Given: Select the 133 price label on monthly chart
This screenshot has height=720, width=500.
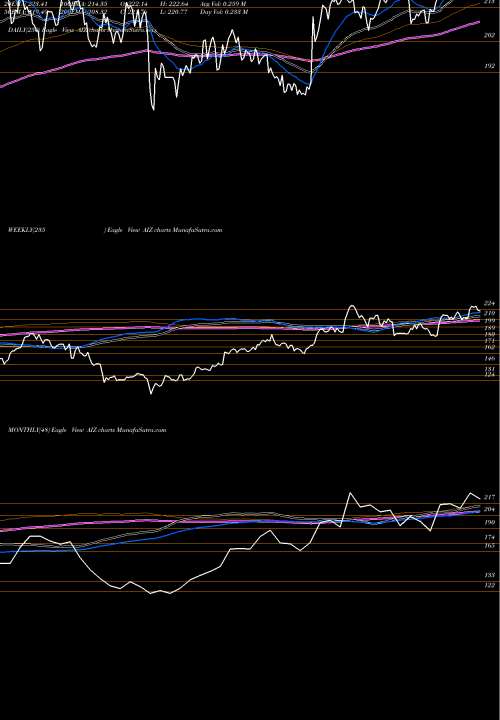Looking at the screenshot, I should (x=489, y=575).
